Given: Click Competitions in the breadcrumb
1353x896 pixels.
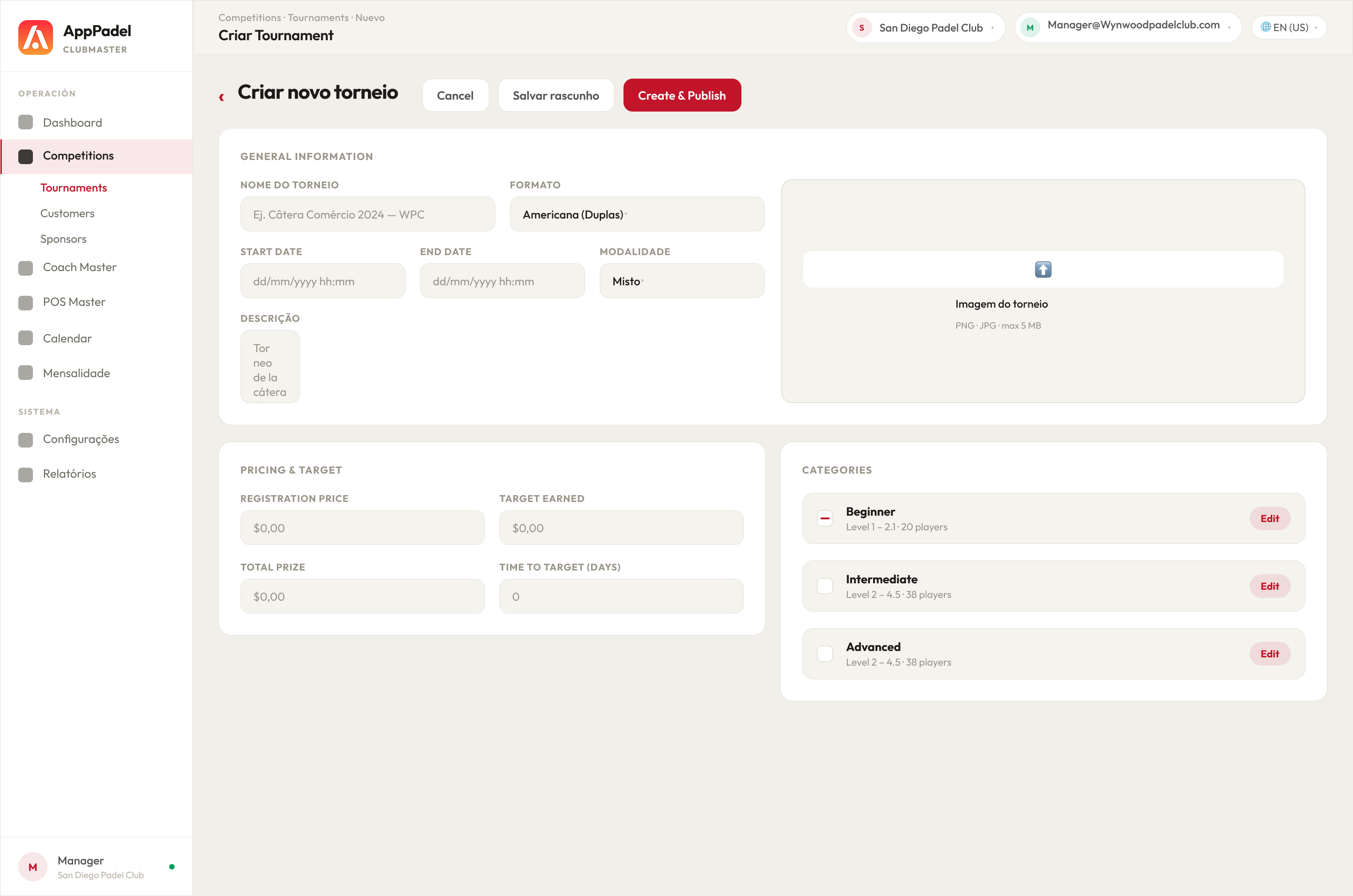Looking at the screenshot, I should (x=250, y=18).
